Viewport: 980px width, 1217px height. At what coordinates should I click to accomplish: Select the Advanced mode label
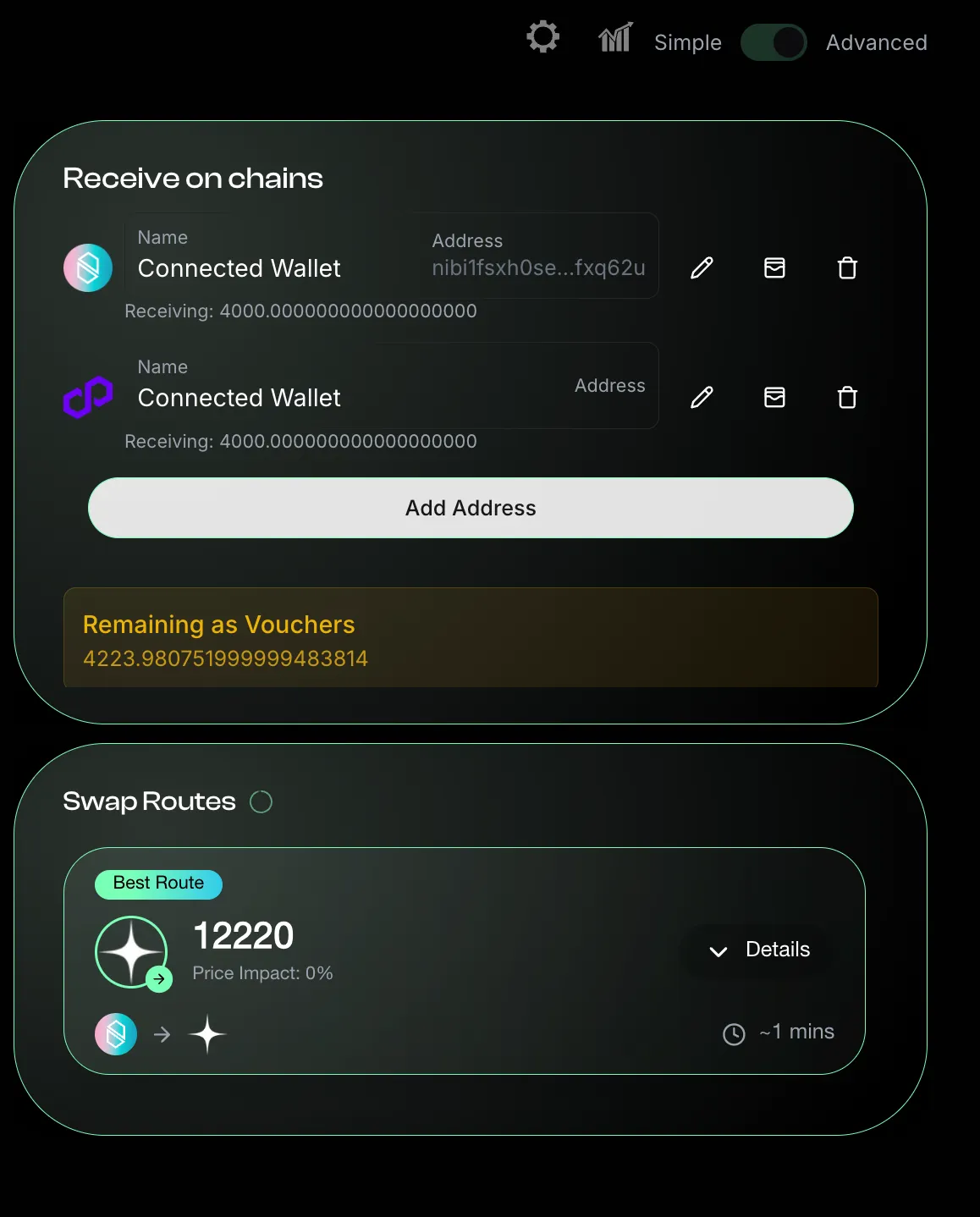876,42
